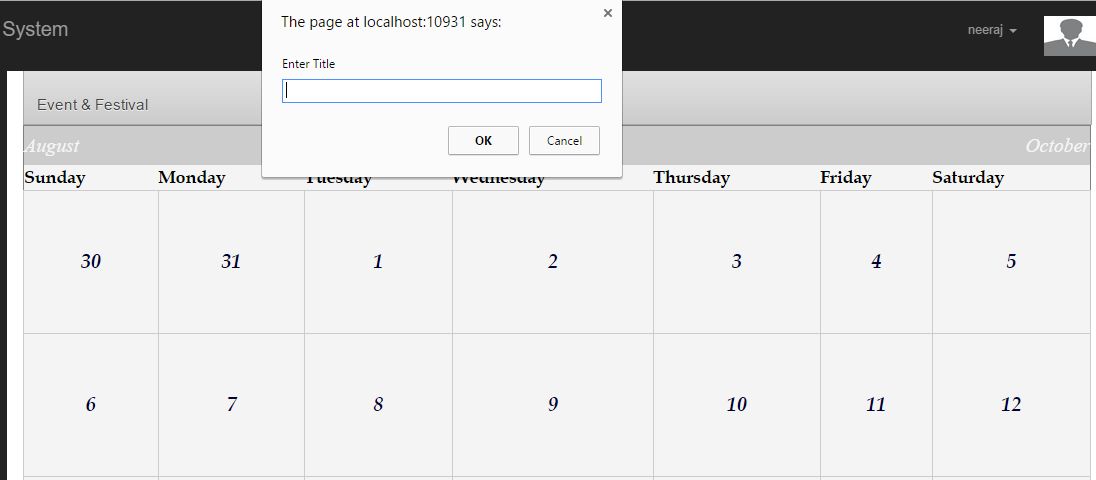Screen dimensions: 1096x480
Task: Click the Enter Title label text
Action: (x=308, y=64)
